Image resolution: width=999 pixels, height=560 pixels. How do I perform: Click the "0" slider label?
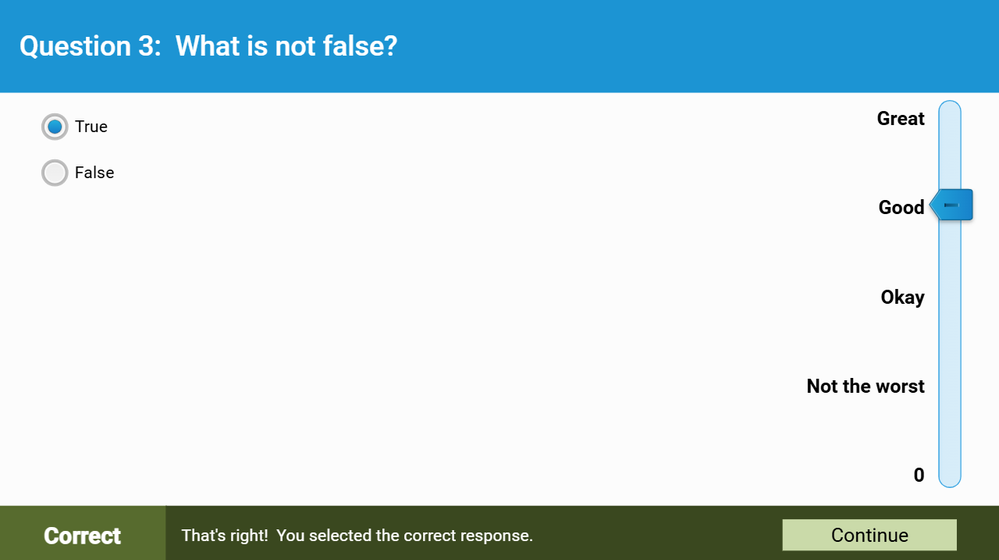pyautogui.click(x=919, y=475)
